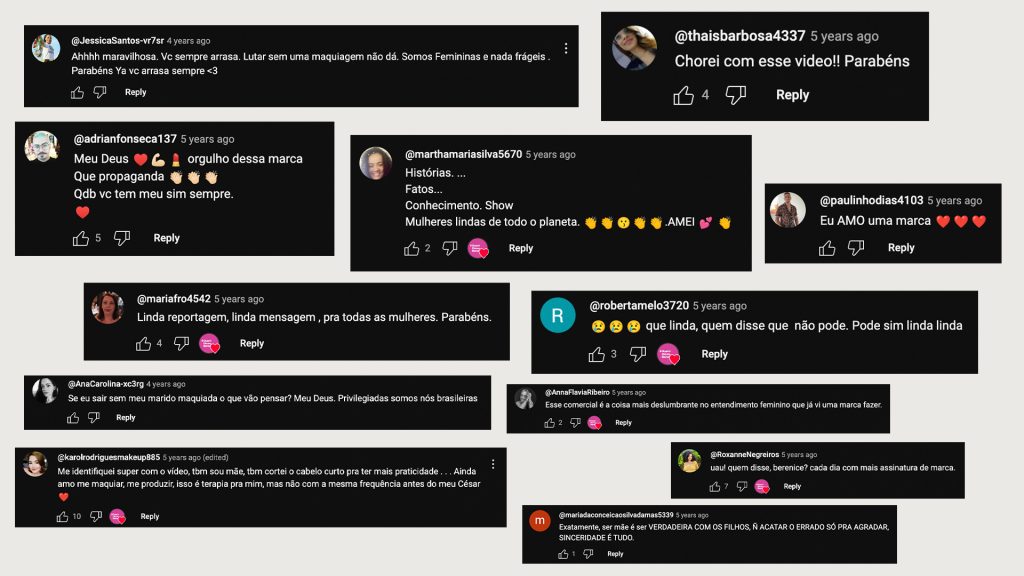Like the comment by @thaisbarbosa4337
Screen dimensions: 1024x576
click(x=683, y=95)
